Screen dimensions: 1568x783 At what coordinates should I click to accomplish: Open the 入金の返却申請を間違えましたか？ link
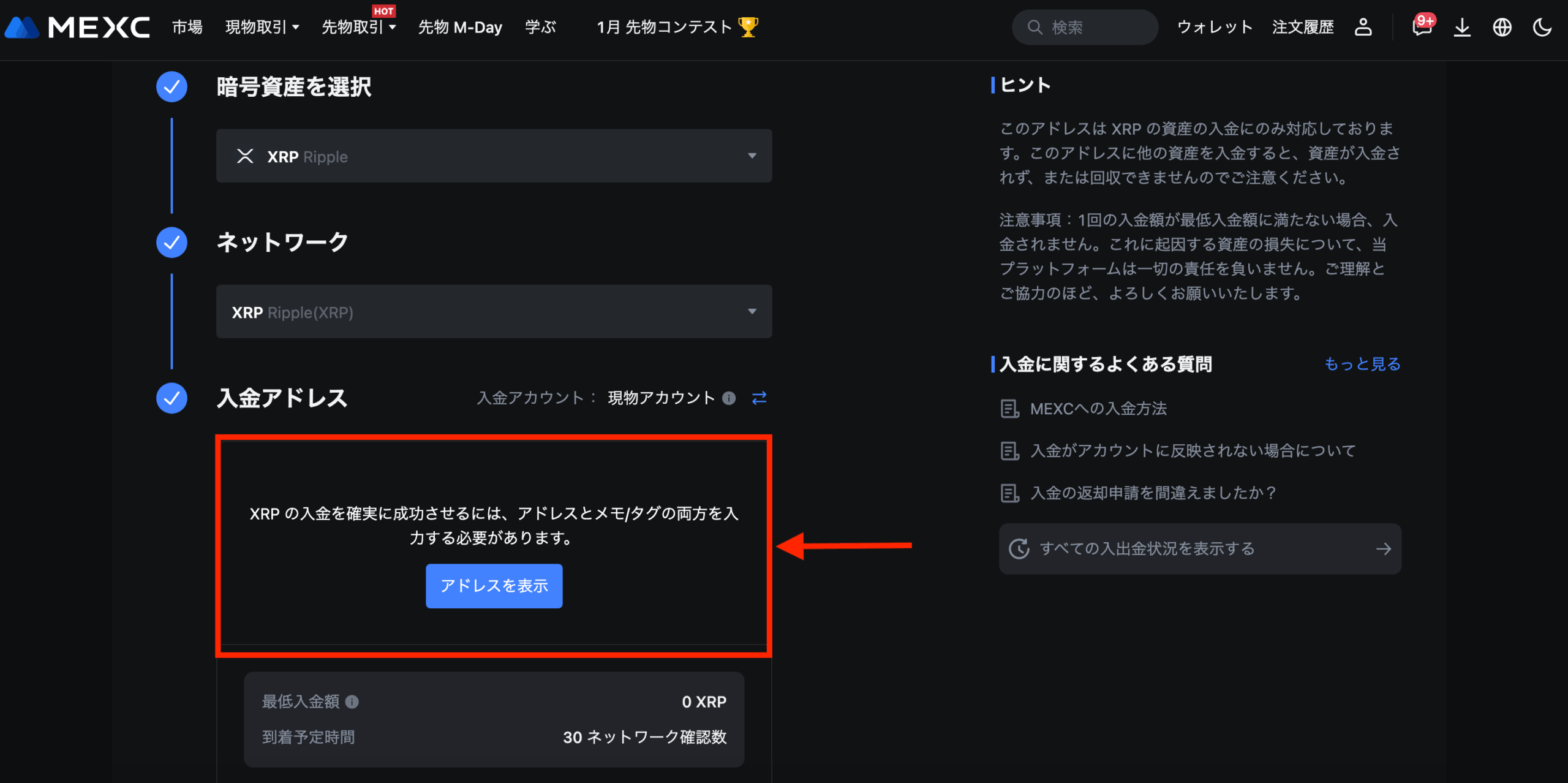(x=1153, y=493)
